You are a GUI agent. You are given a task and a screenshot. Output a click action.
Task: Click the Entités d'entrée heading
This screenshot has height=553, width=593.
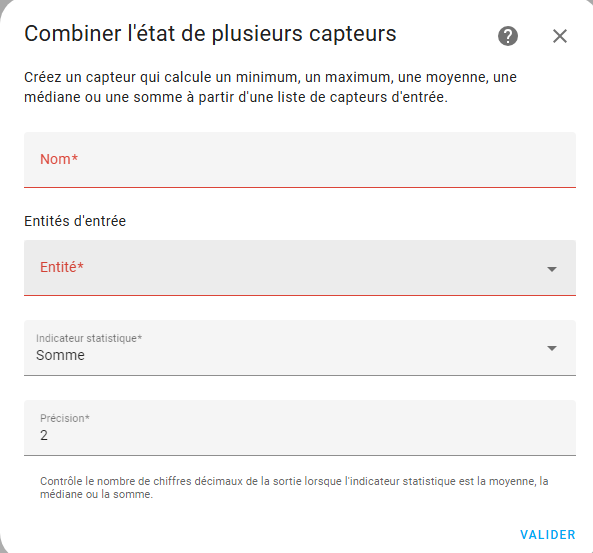[x=75, y=221]
